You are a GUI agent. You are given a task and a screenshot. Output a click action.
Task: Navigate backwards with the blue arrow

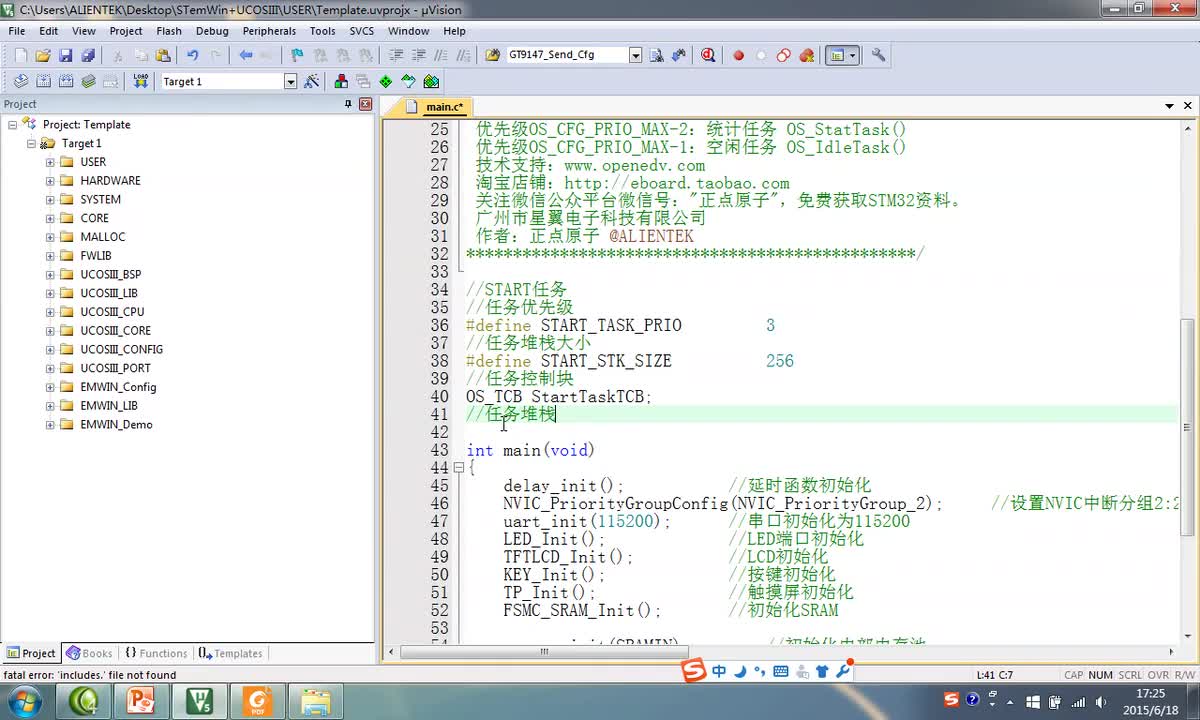click(246, 56)
